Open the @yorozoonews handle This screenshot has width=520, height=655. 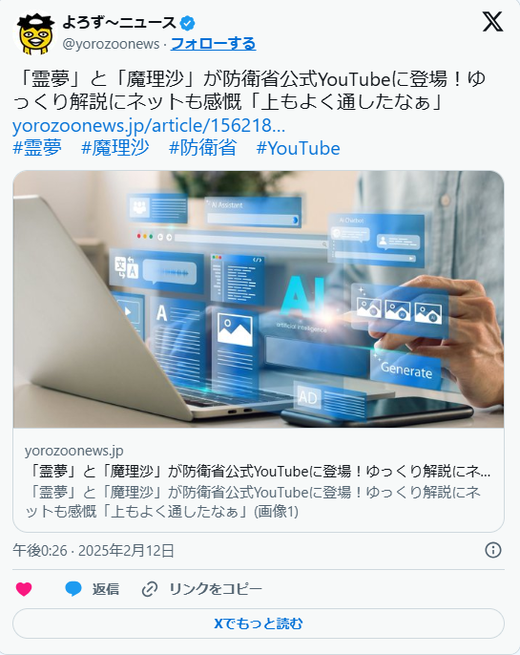(x=111, y=44)
